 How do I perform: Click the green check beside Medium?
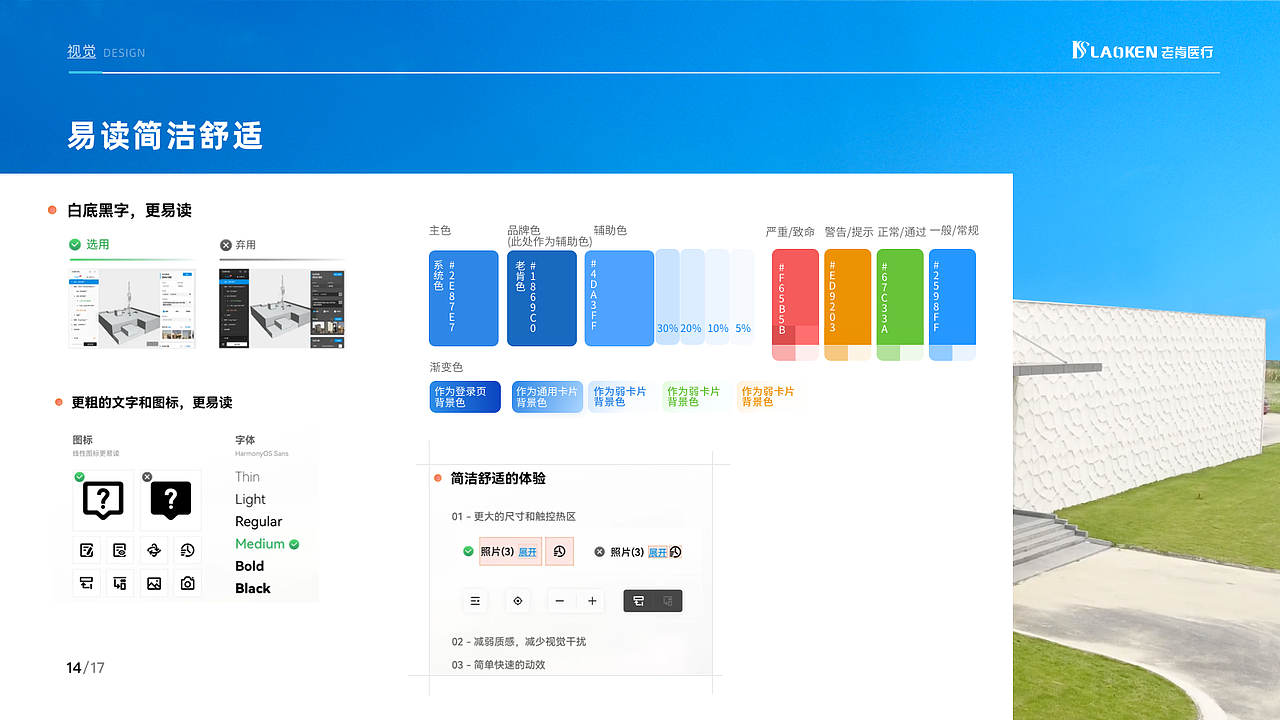click(x=294, y=544)
